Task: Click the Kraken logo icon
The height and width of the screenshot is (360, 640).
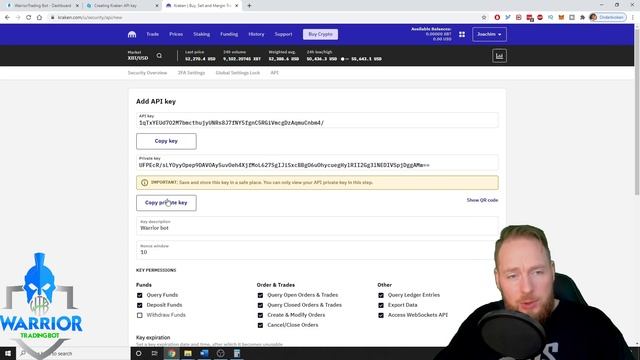Action: click(x=132, y=34)
